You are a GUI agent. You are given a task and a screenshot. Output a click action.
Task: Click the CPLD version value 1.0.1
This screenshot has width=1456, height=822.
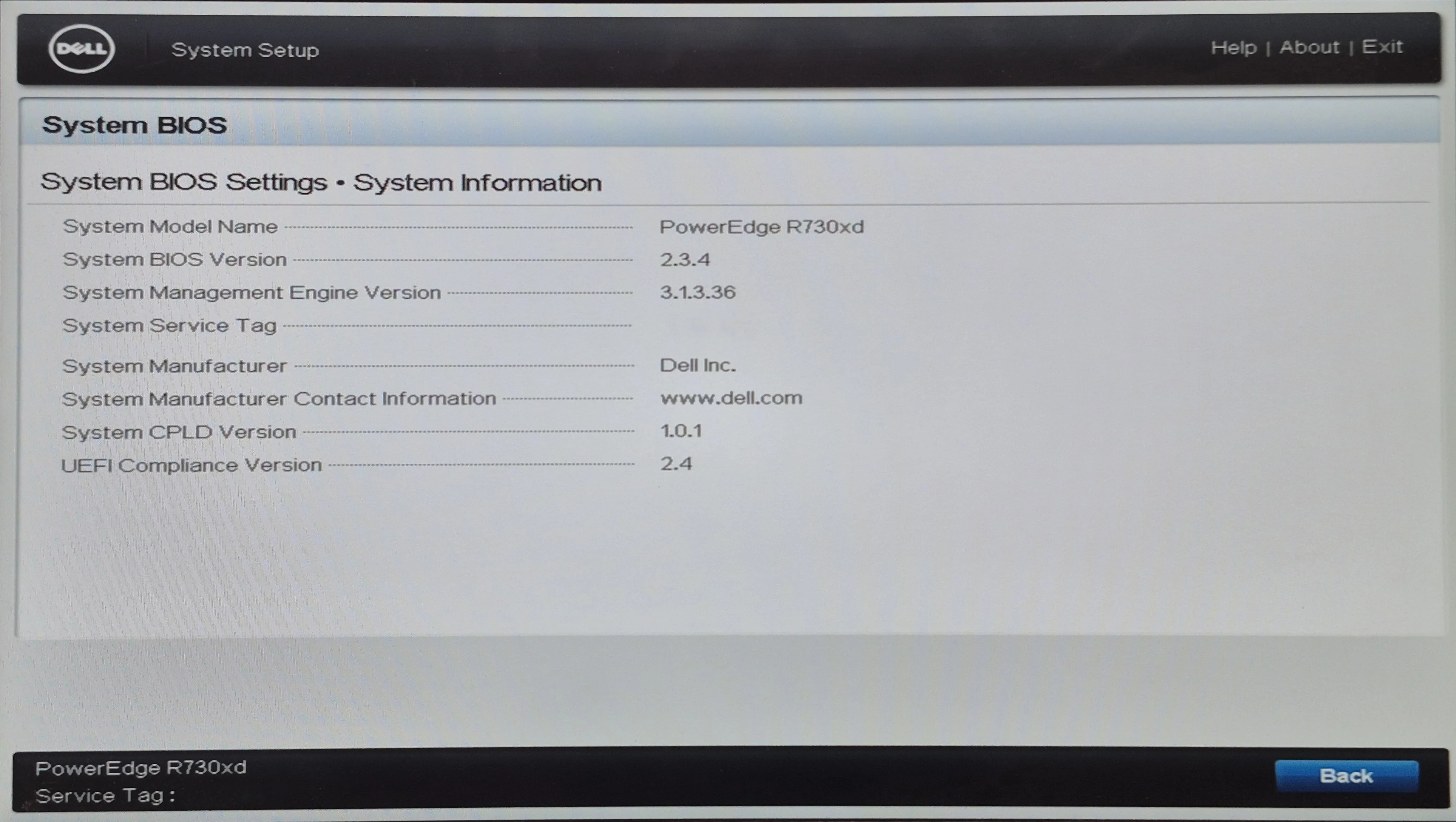tap(681, 431)
